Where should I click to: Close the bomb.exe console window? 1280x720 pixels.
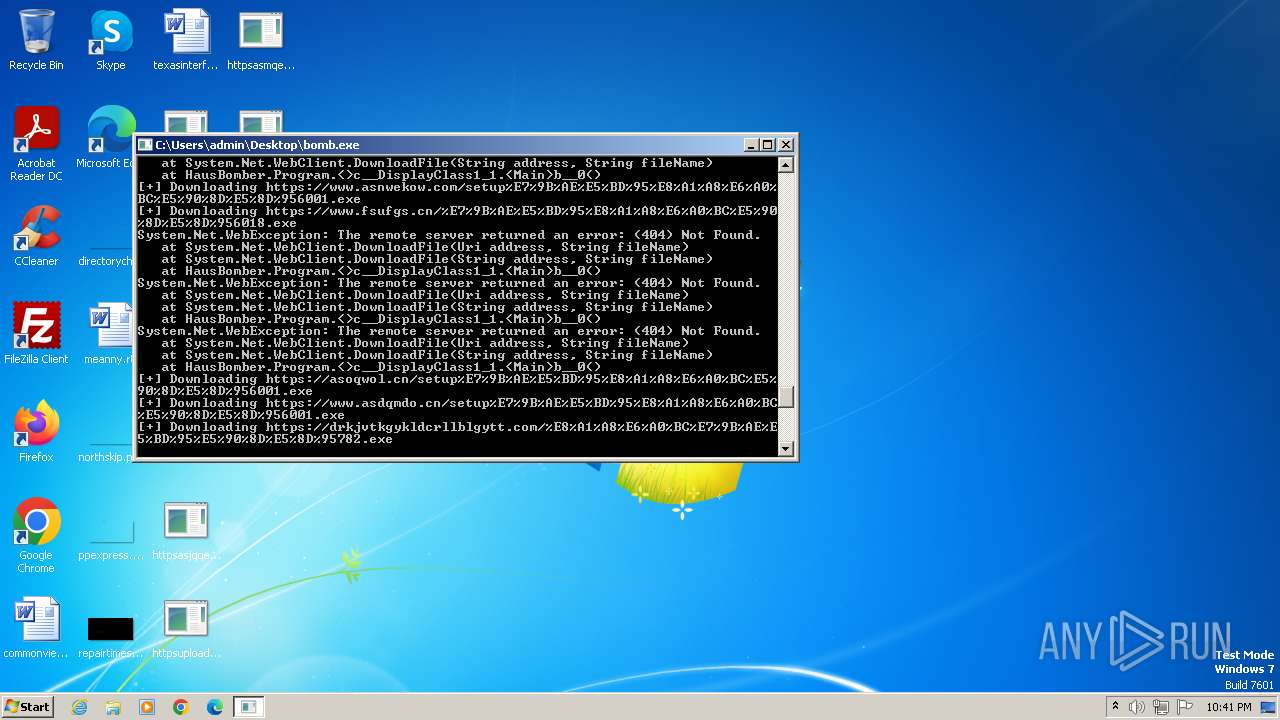[785, 145]
